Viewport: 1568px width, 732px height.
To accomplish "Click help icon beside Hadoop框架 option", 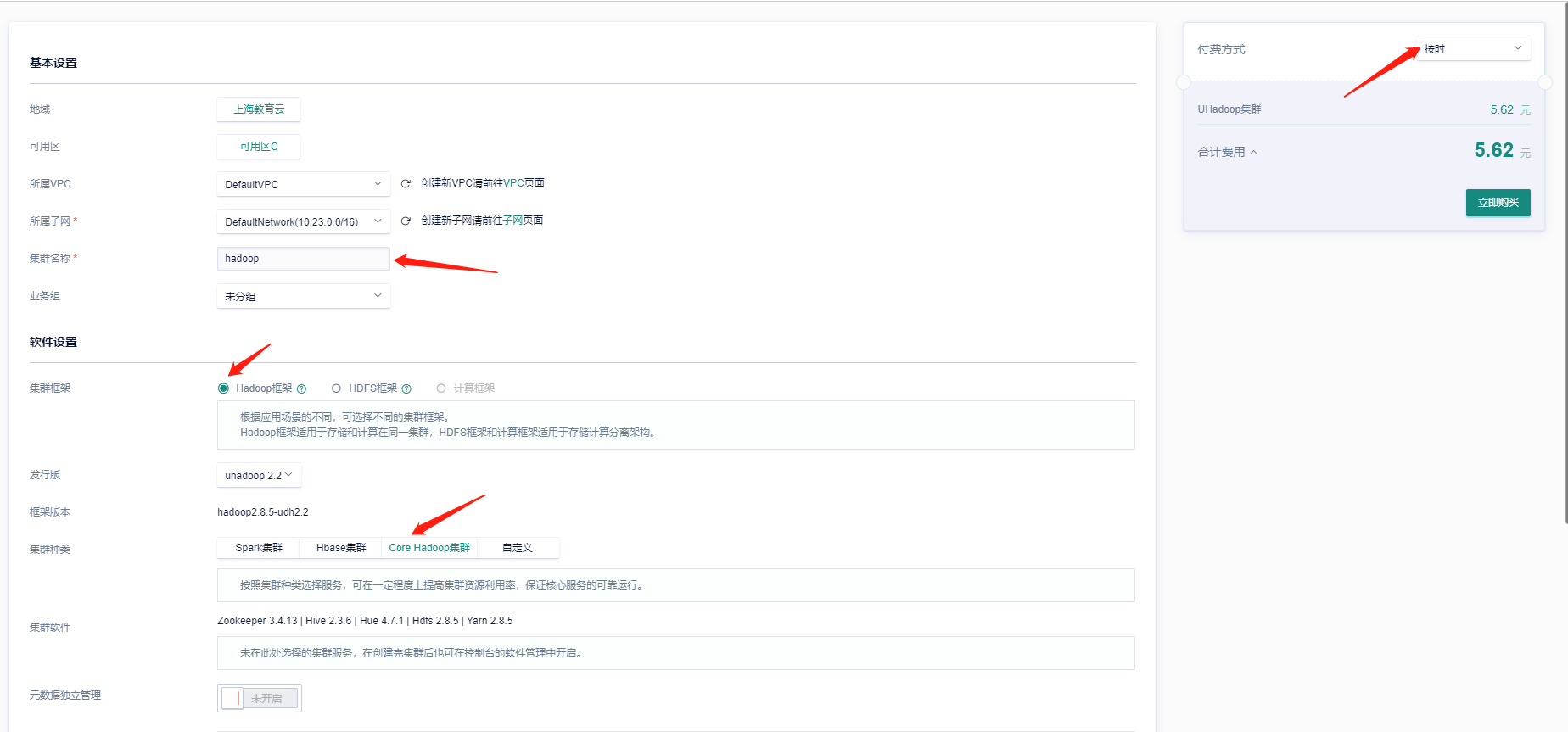I will 301,388.
